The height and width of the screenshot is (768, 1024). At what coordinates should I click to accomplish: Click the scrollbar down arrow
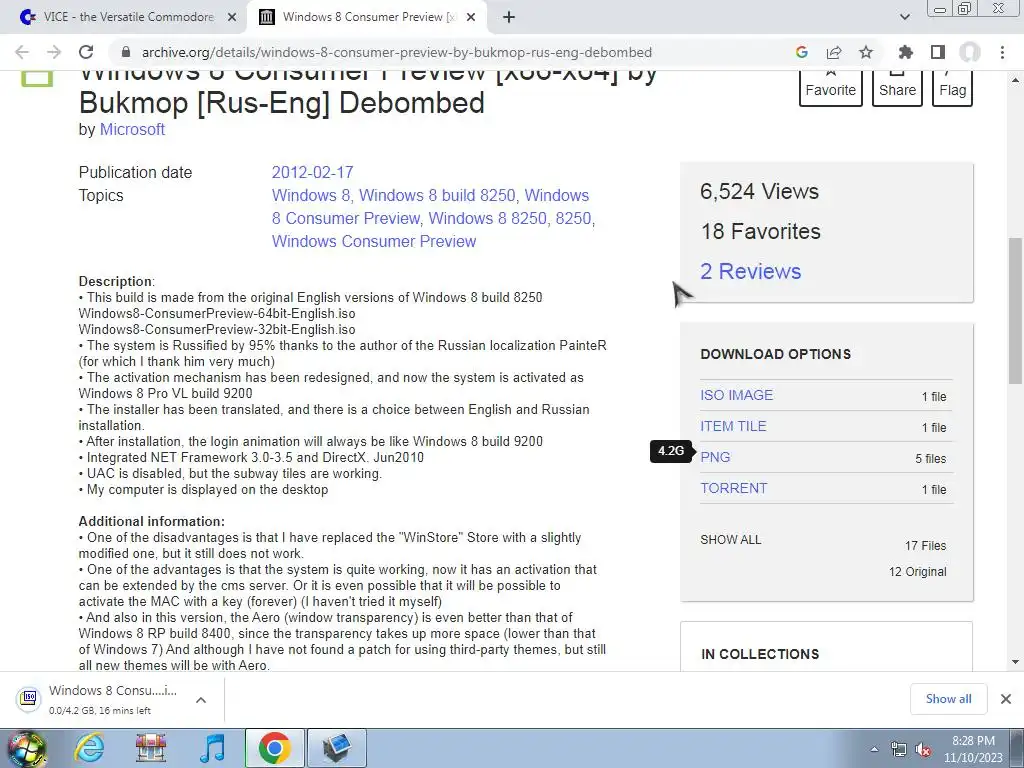click(1015, 662)
